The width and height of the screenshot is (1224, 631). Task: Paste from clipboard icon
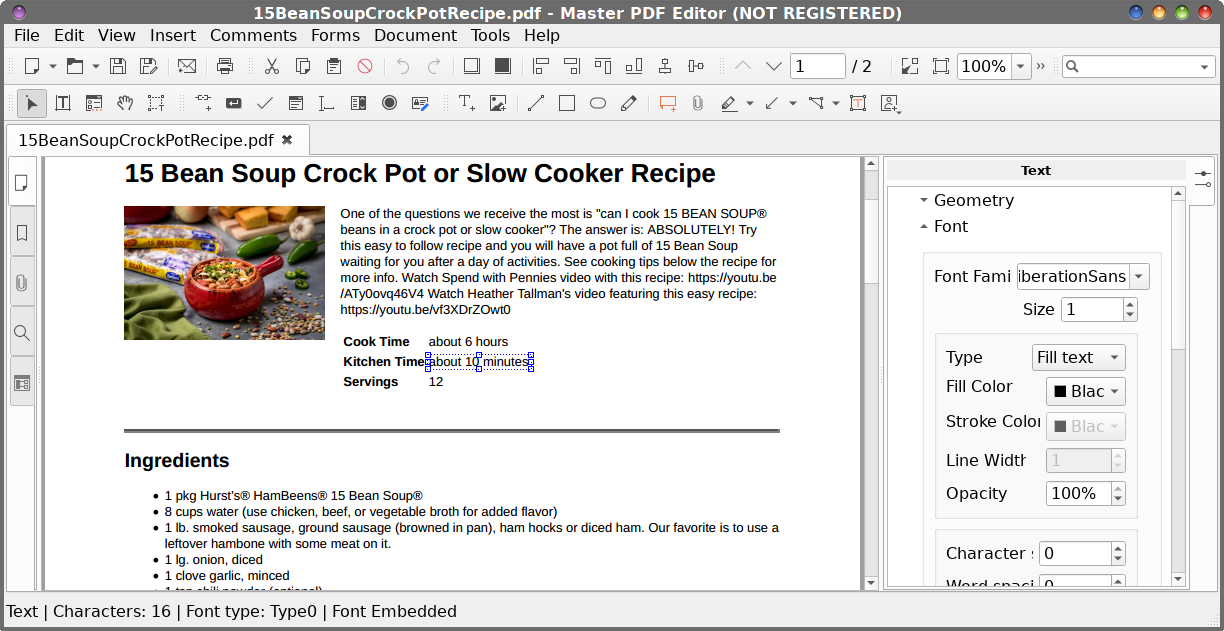pyautogui.click(x=334, y=66)
